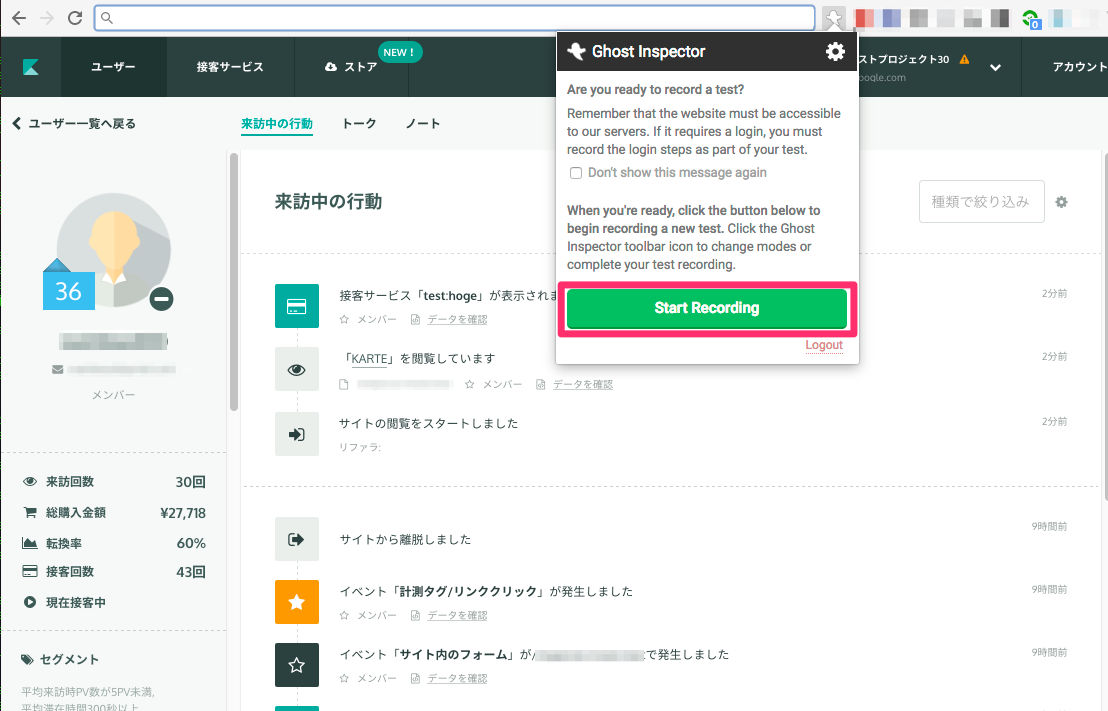The height and width of the screenshot is (711, 1108).
Task: Focus the browser address bar
Action: coord(454,18)
